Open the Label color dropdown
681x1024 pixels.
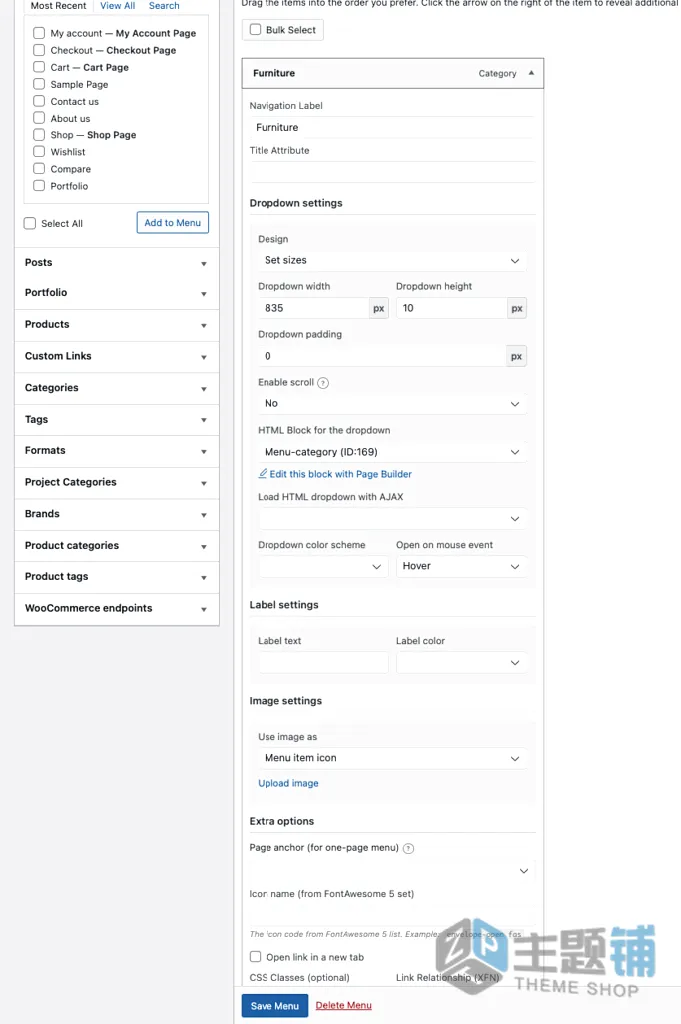pyautogui.click(x=461, y=662)
